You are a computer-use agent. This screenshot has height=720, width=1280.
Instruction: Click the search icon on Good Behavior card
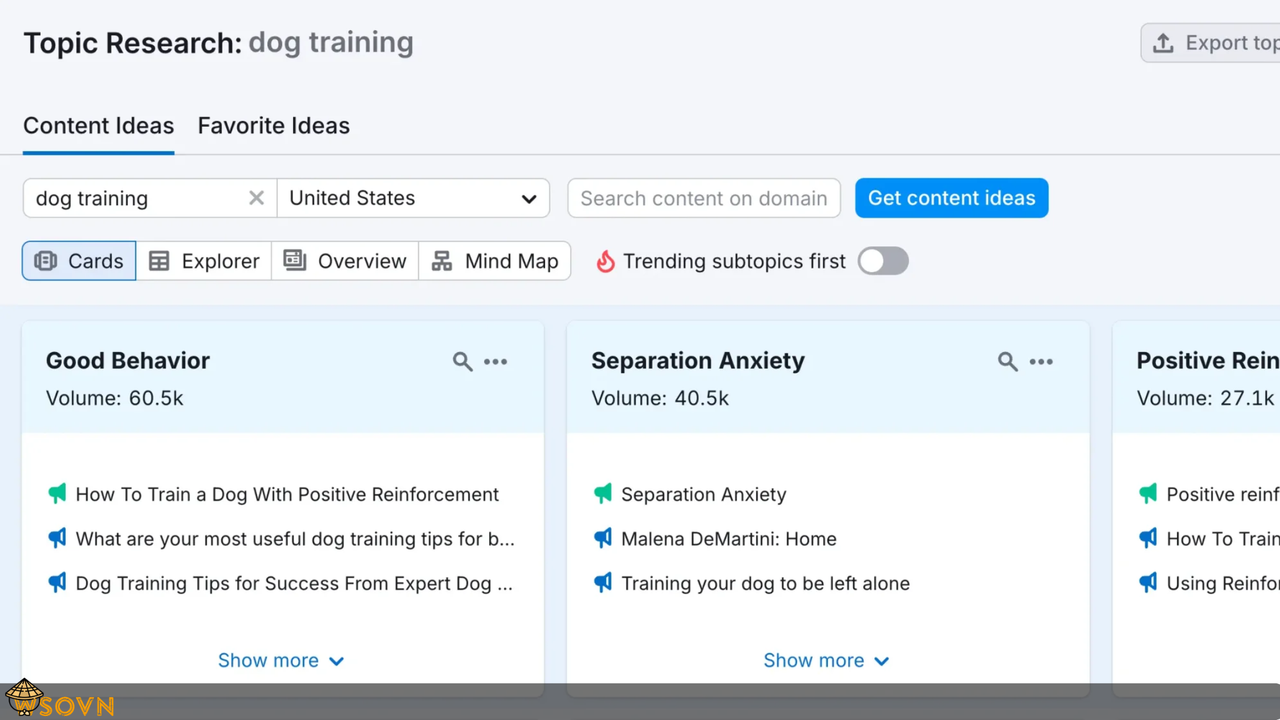(x=462, y=362)
